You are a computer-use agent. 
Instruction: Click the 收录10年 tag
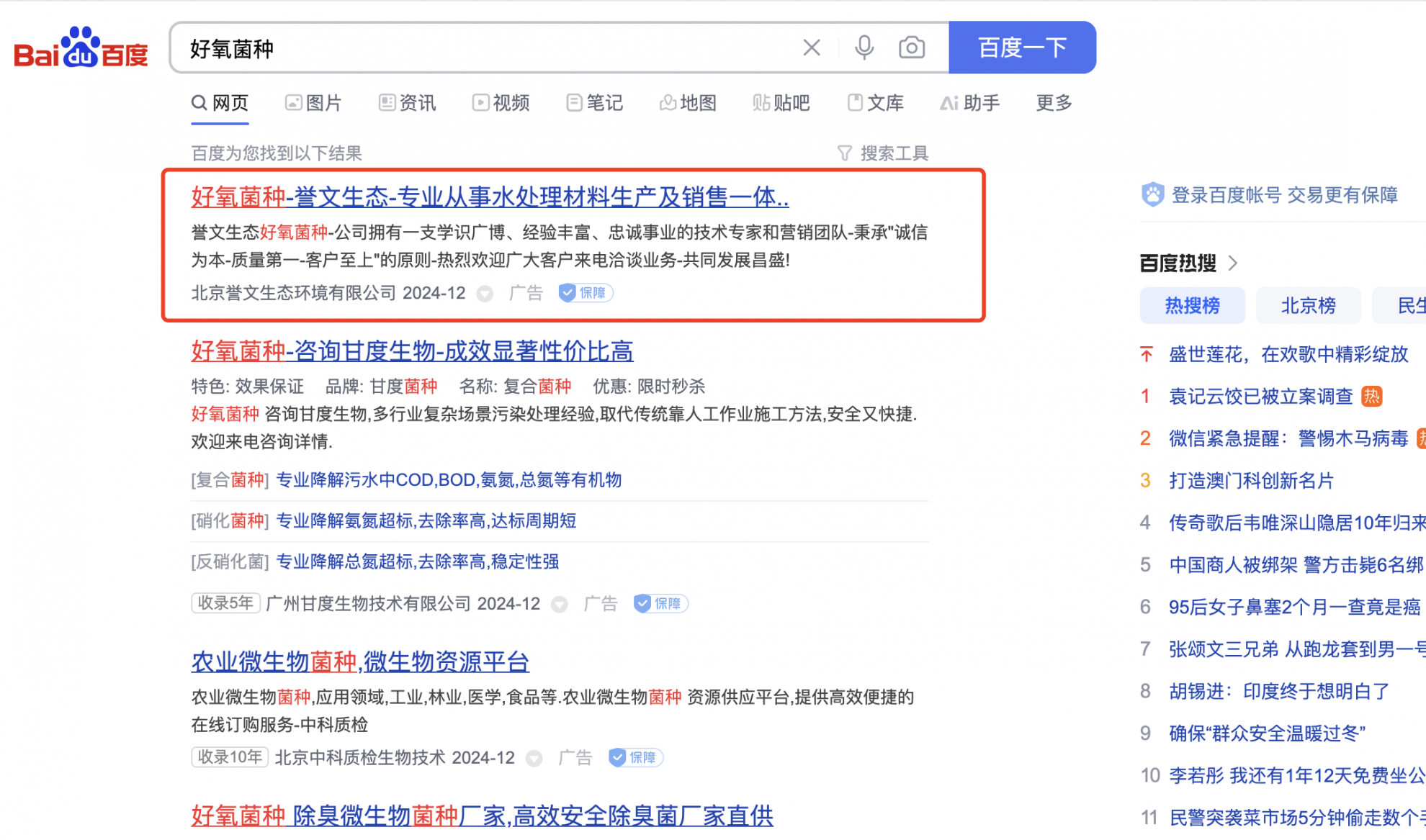[x=230, y=757]
